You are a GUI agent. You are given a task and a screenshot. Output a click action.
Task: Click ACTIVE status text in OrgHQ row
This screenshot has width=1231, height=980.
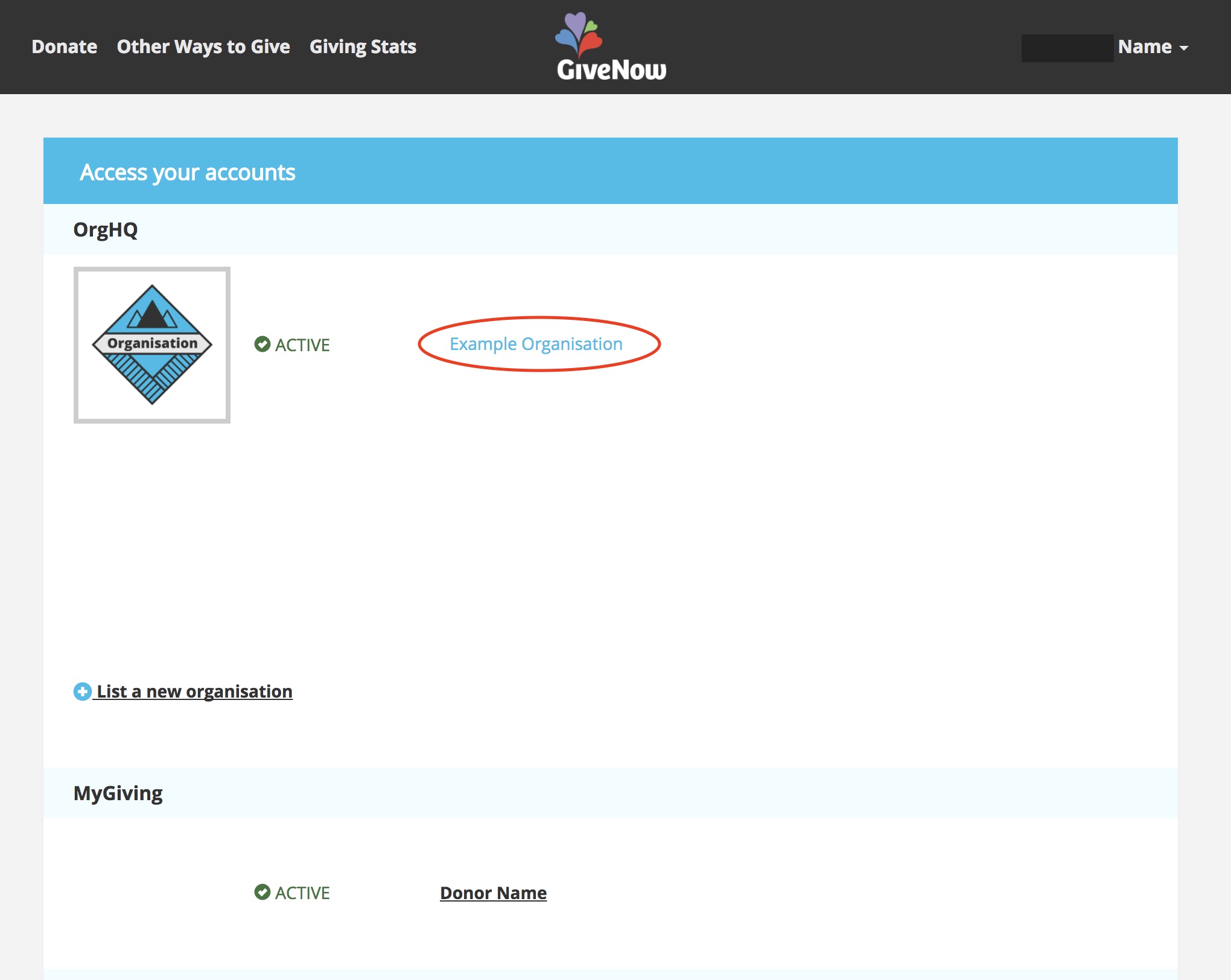coord(302,345)
